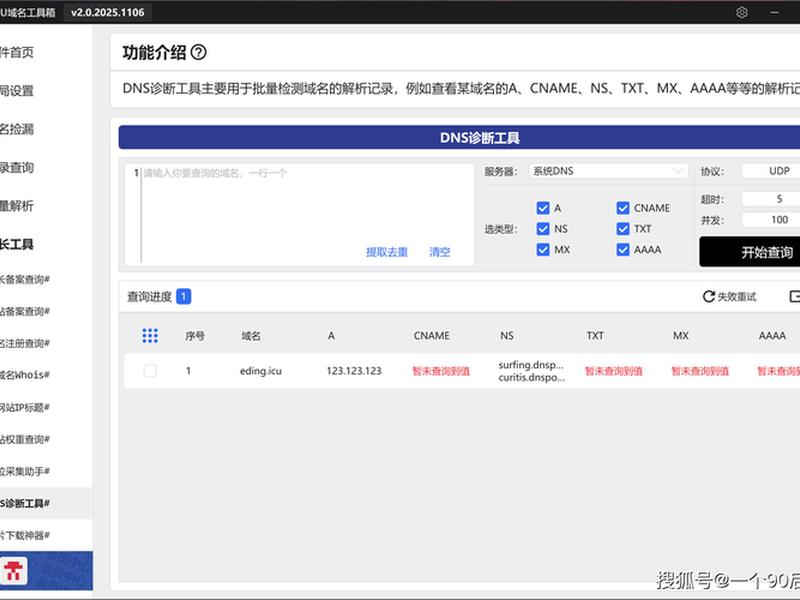Click the 并发 value field showing 100
This screenshot has height=600, width=800.
(770, 220)
